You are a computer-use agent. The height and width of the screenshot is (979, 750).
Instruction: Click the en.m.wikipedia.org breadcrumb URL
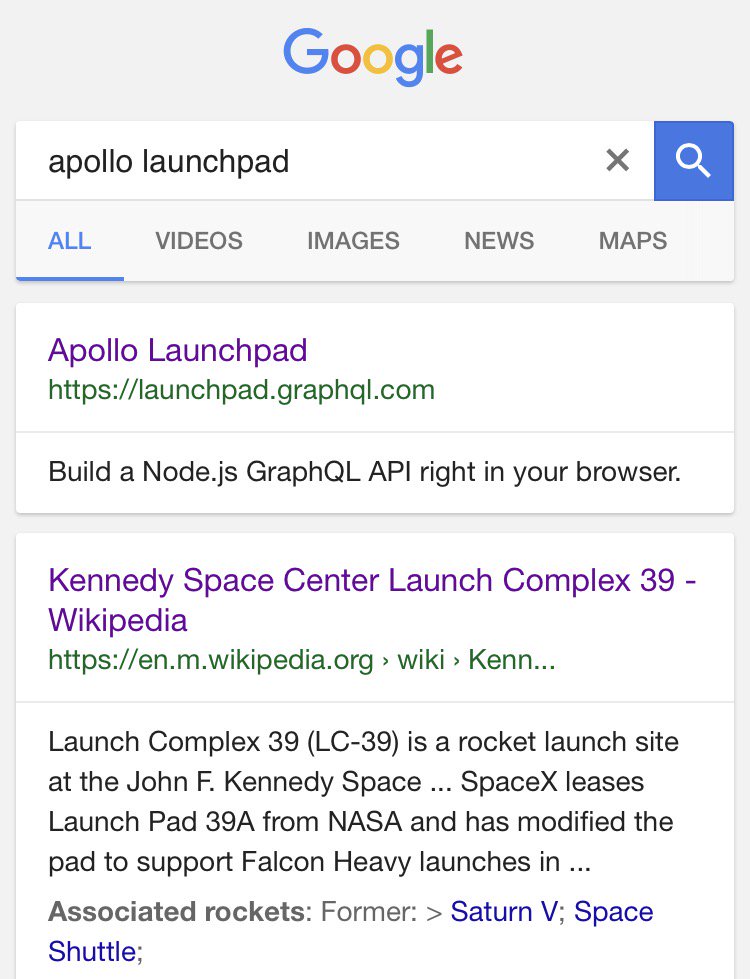tap(302, 659)
